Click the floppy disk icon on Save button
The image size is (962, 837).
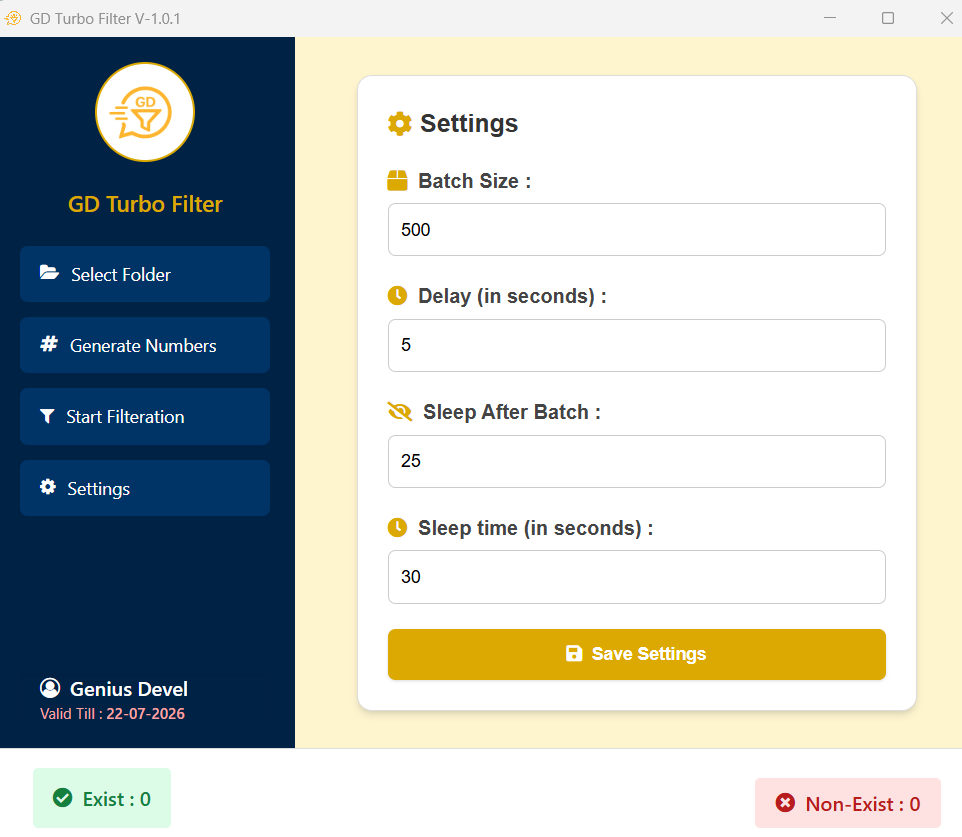[x=574, y=654]
